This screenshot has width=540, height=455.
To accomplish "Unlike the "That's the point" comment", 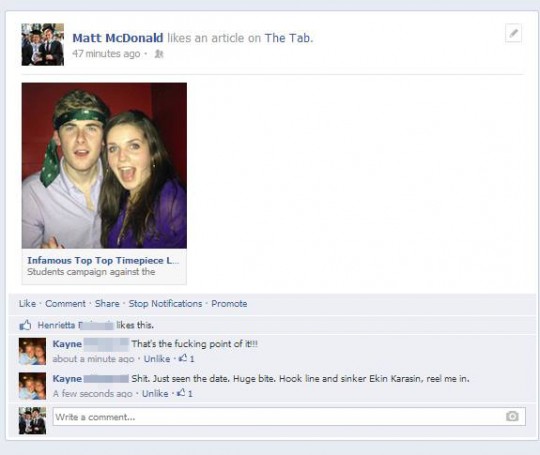I will coord(157,359).
